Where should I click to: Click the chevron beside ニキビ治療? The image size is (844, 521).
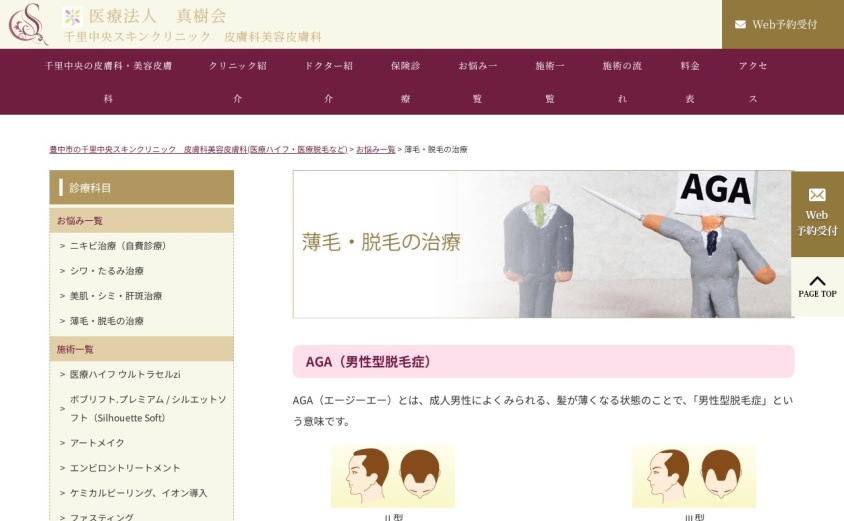point(62,246)
